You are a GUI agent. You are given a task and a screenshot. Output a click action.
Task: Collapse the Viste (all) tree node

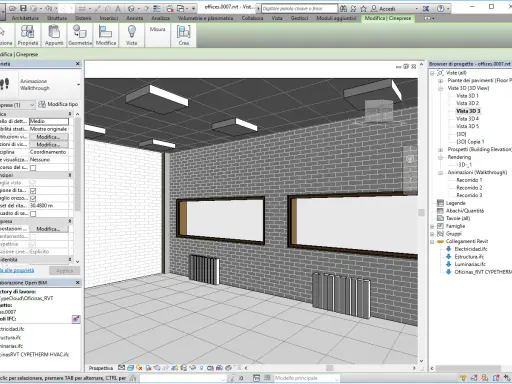[x=432, y=73]
